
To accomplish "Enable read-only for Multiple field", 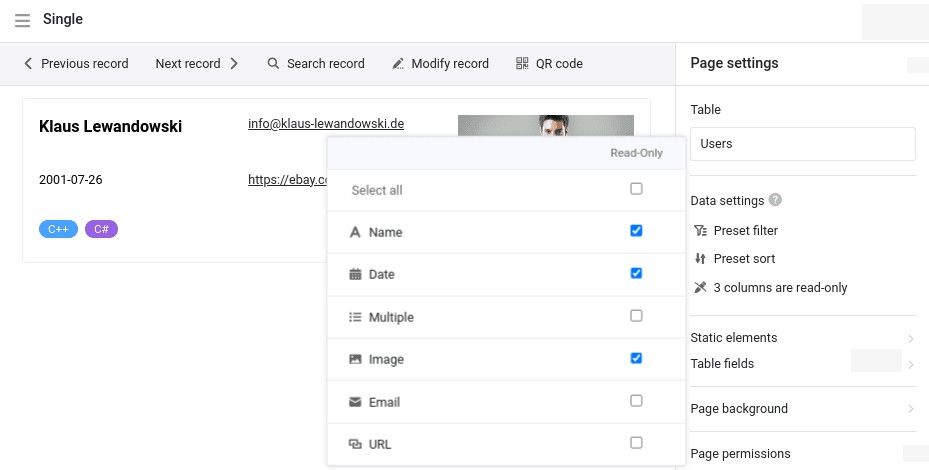I will [x=636, y=316].
